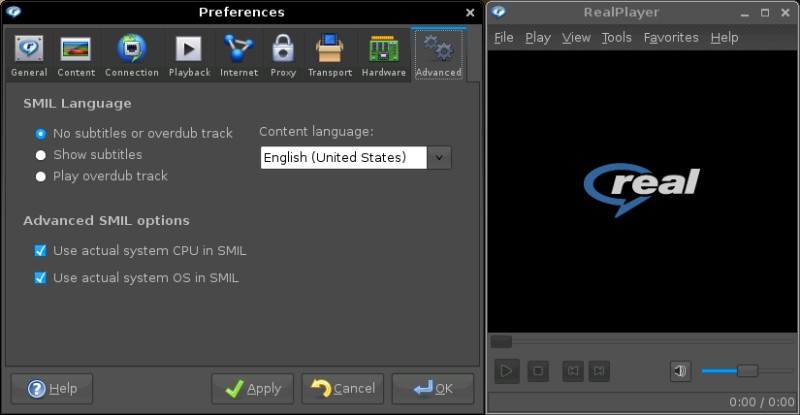The image size is (800, 415).
Task: Click the Next clip button in RealPlayer
Action: [599, 371]
